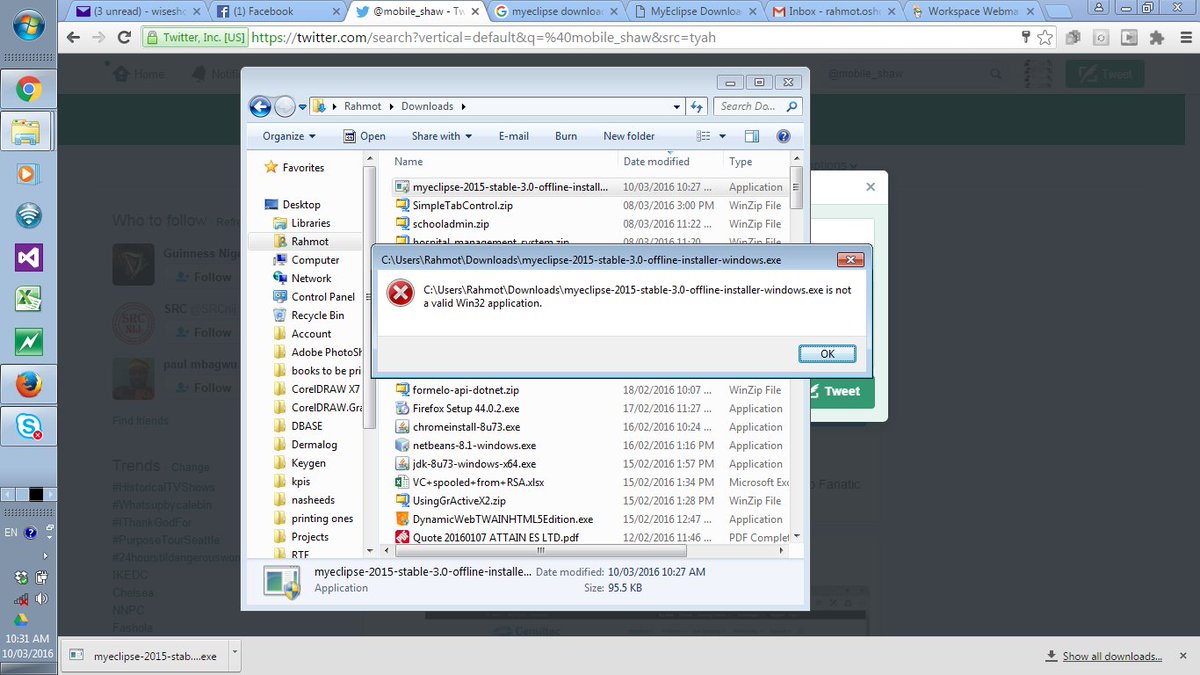Image resolution: width=1200 pixels, height=675 pixels.
Task: Switch to the myeclipse download Google tab
Action: click(x=554, y=12)
